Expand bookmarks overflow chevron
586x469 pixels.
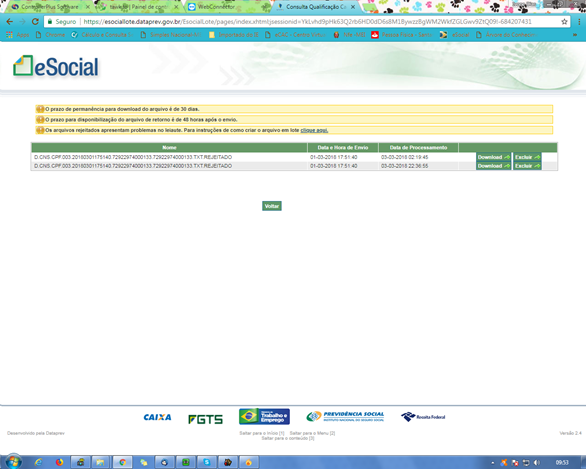pyautogui.click(x=574, y=35)
